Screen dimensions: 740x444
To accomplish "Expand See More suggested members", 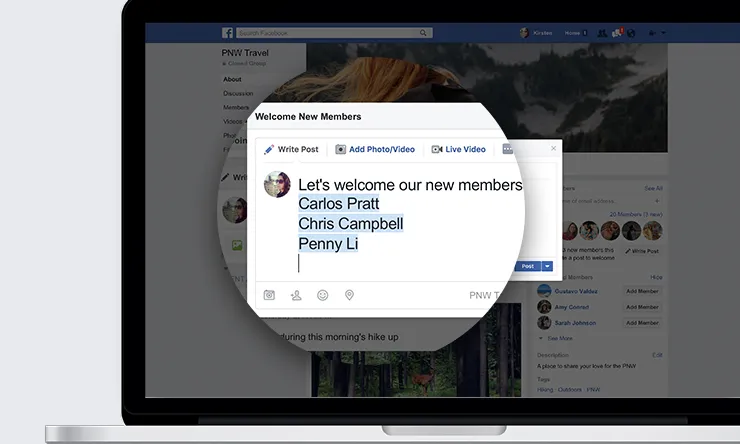I will pyautogui.click(x=556, y=338).
